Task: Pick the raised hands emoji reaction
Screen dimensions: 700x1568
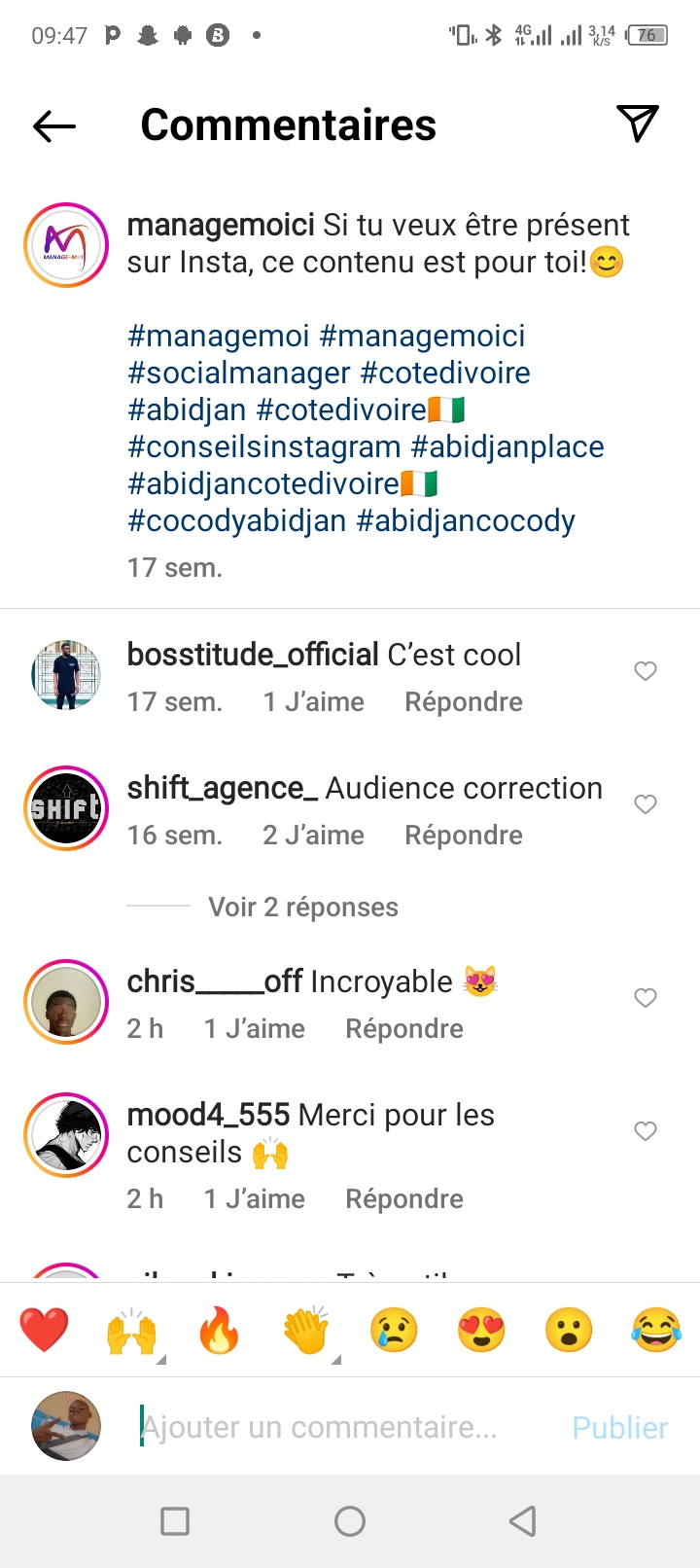Action: click(131, 1330)
